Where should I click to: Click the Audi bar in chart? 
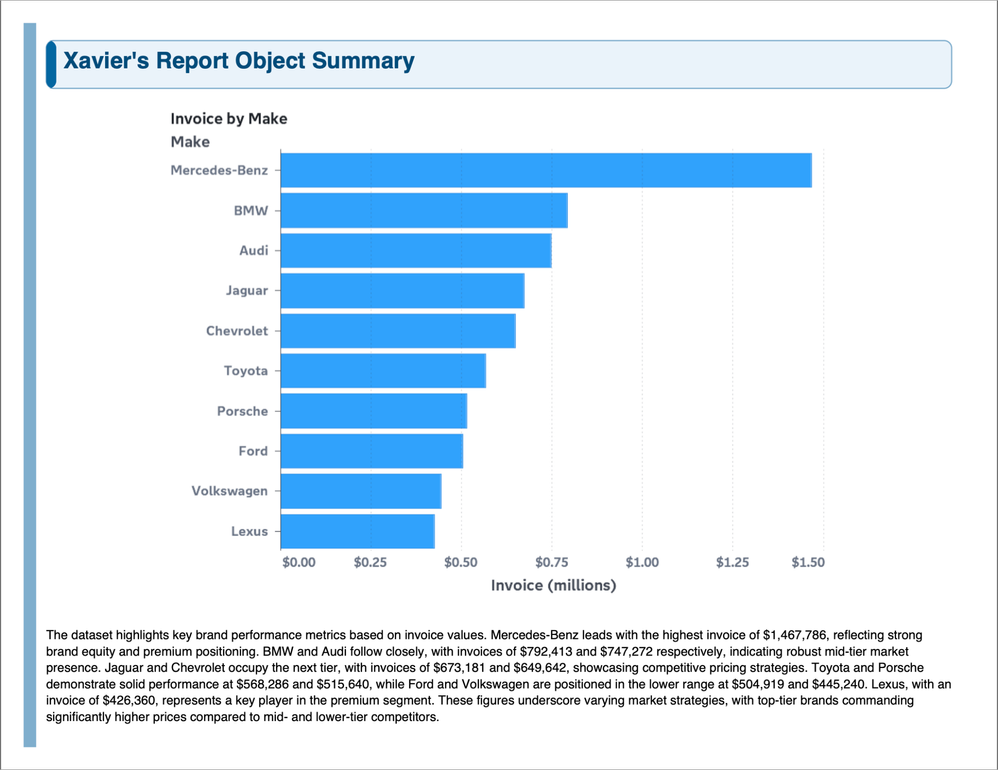416,250
